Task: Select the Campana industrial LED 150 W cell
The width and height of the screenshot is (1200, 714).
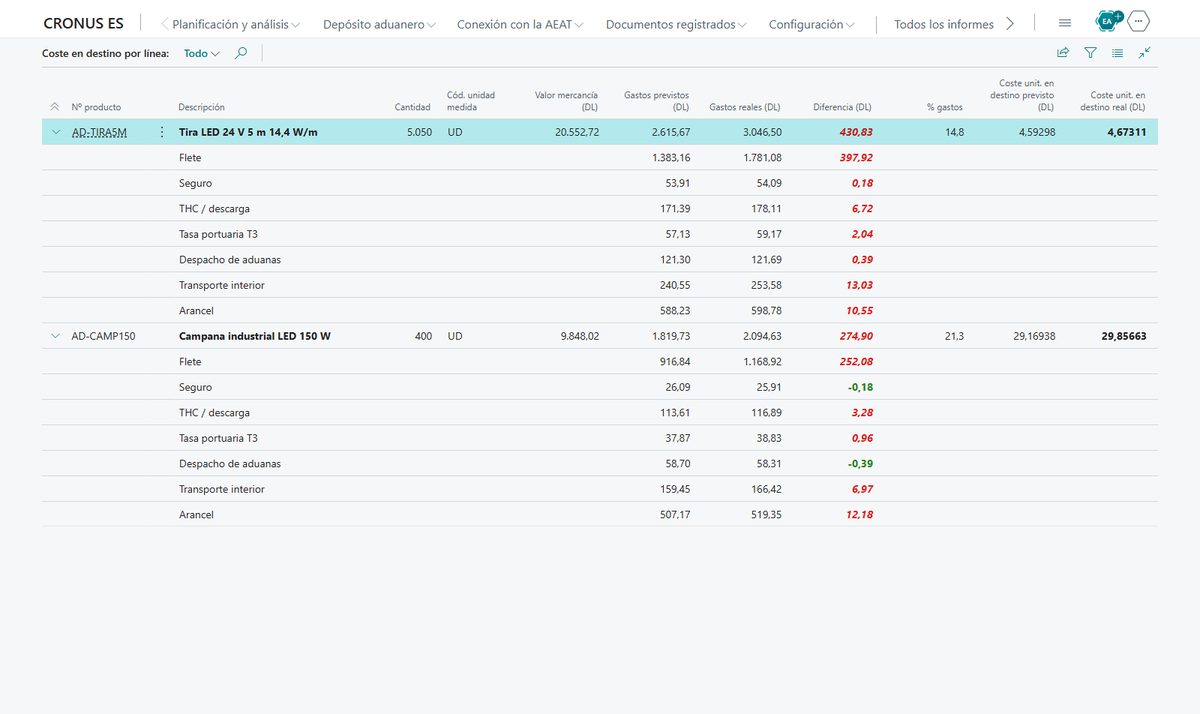Action: (x=254, y=336)
